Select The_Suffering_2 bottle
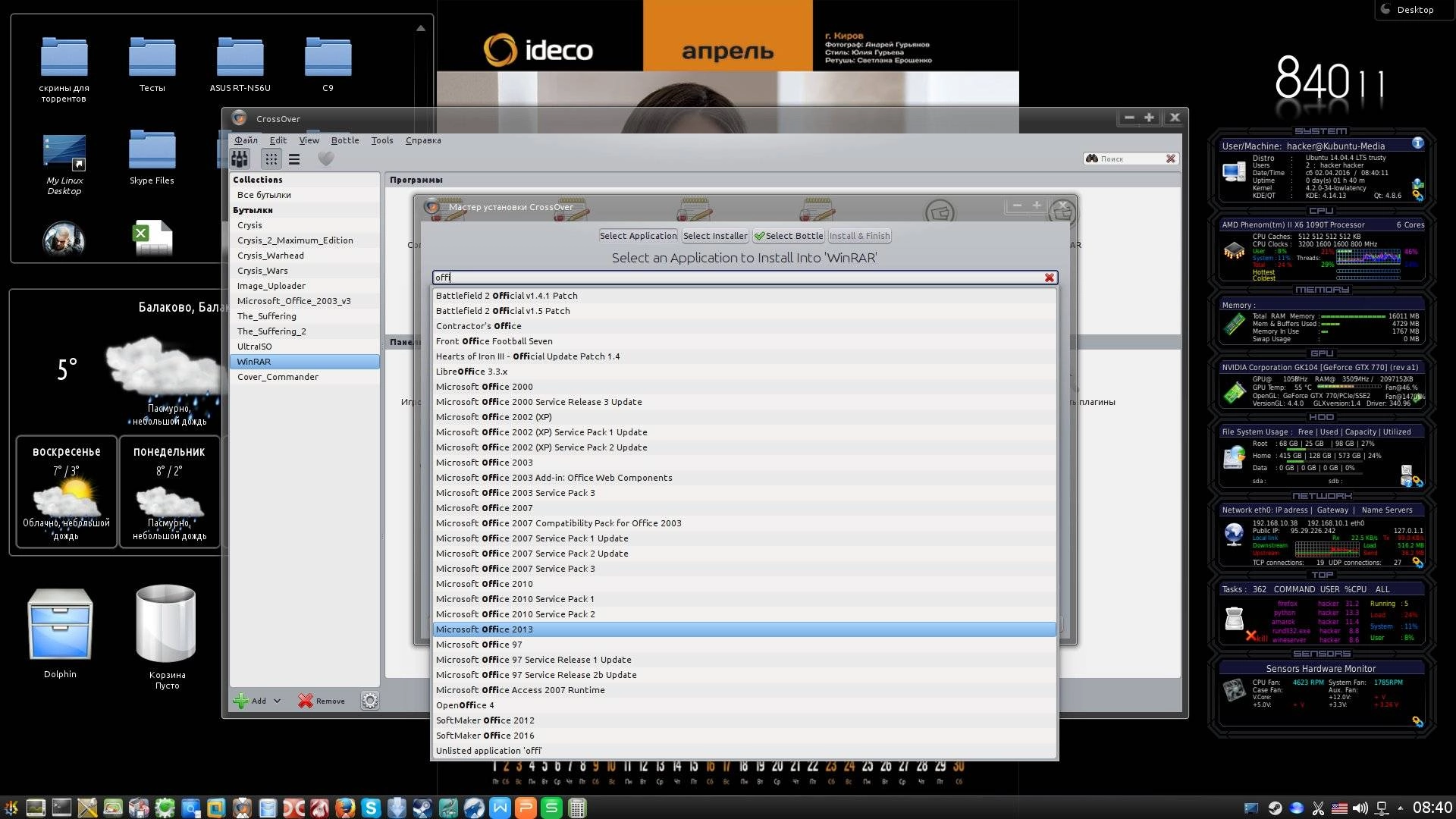 click(x=305, y=331)
